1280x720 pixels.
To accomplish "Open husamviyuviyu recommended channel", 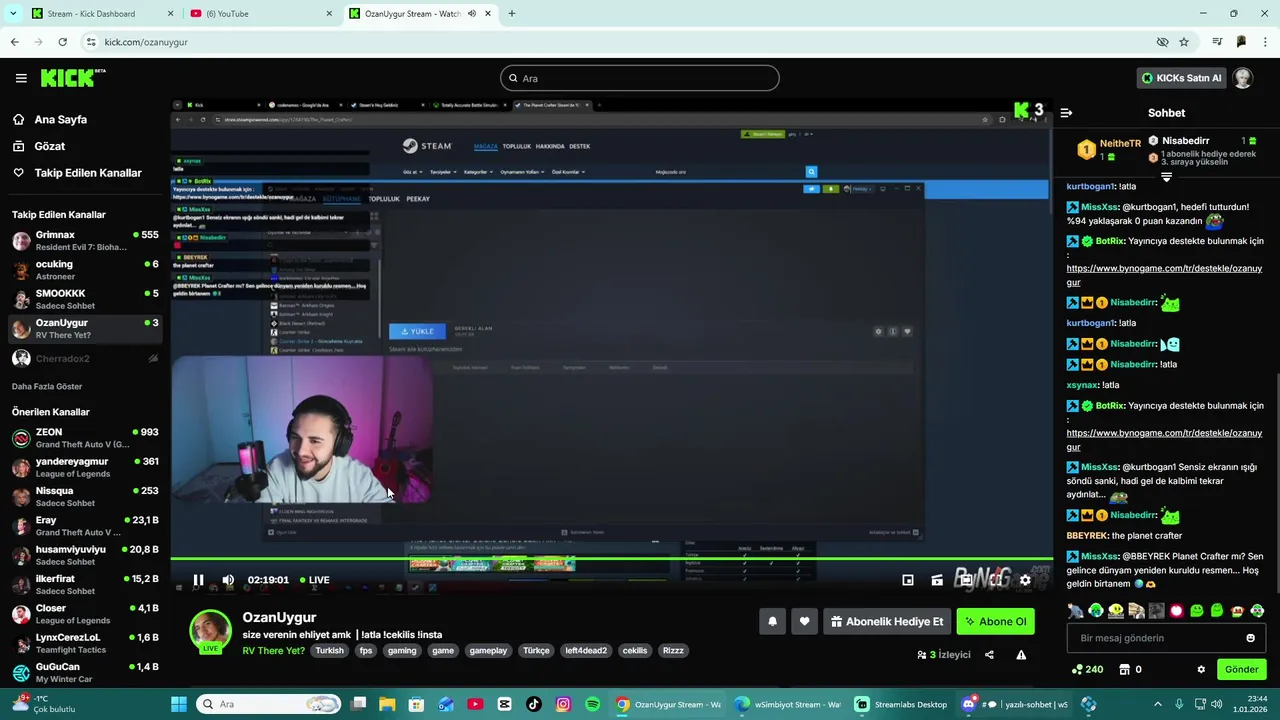I will click(85, 555).
